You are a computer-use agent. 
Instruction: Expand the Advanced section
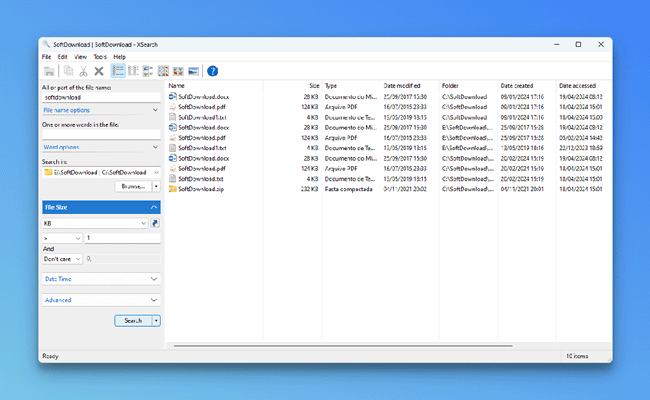click(x=101, y=300)
